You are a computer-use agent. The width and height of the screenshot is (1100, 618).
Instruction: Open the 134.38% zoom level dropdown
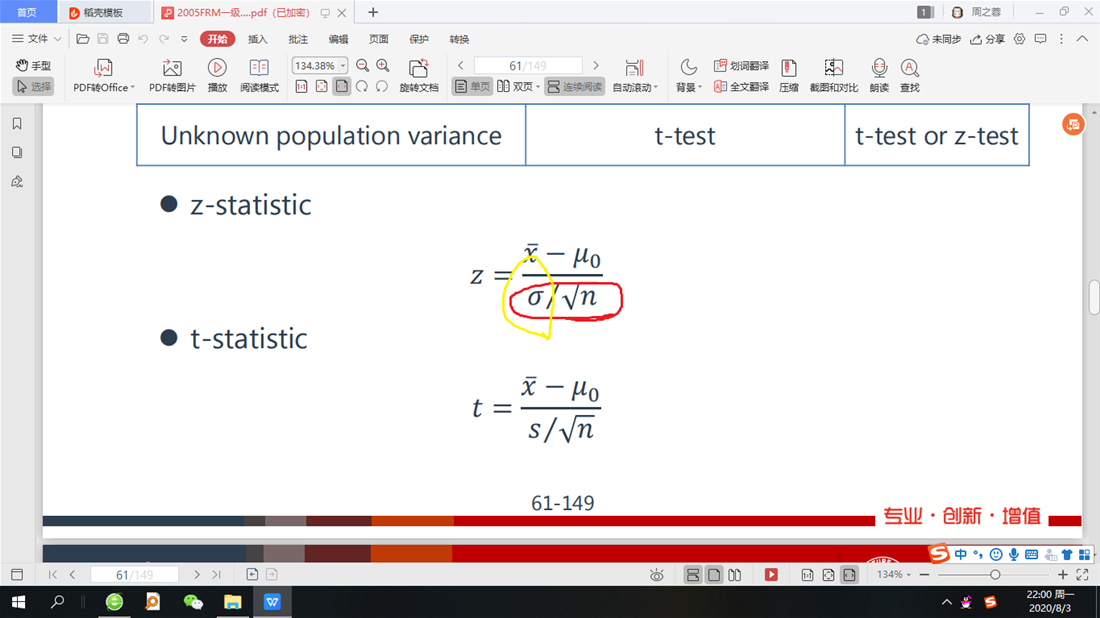[343, 65]
